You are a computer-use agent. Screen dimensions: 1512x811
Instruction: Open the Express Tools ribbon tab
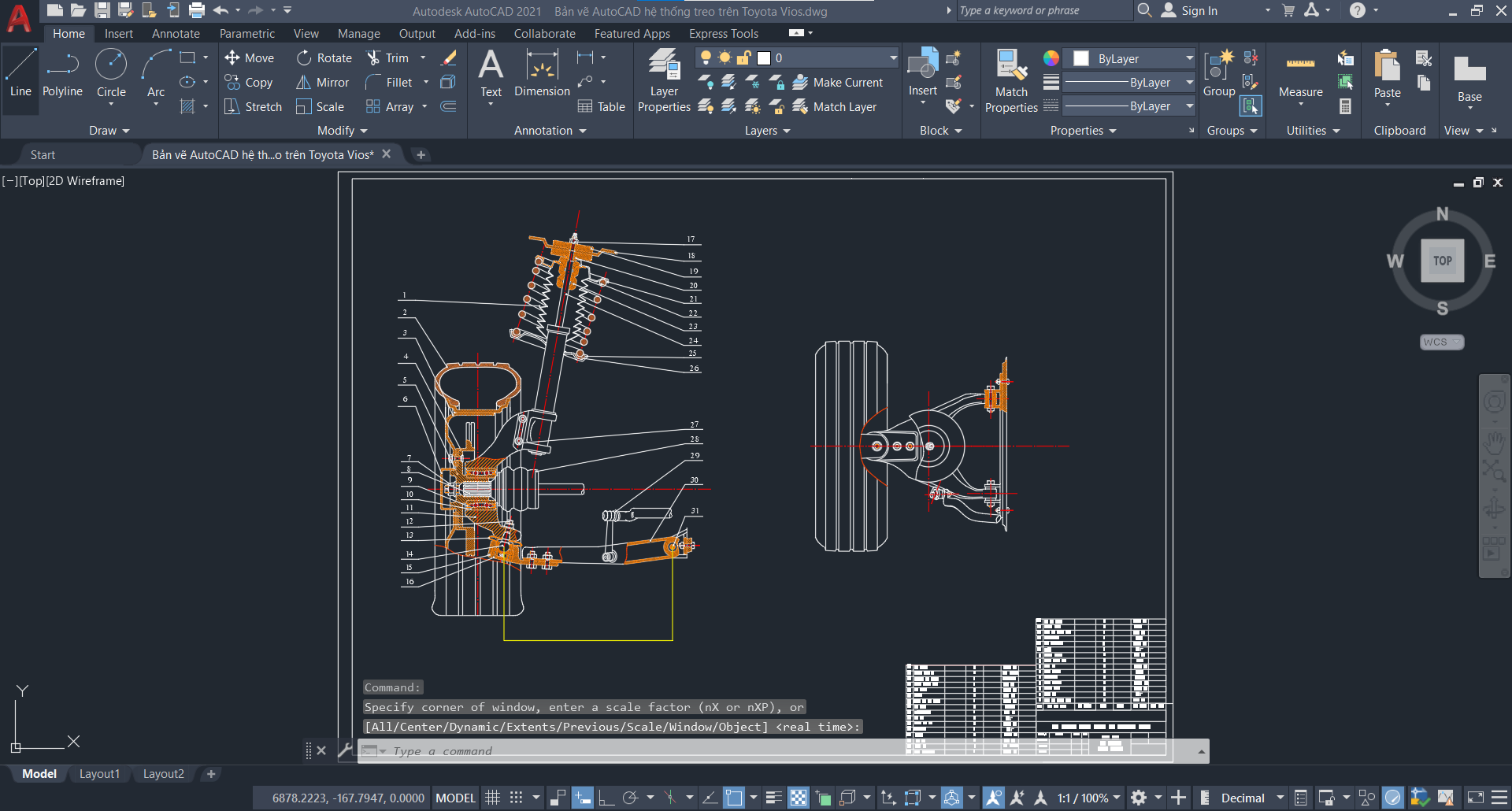click(724, 33)
